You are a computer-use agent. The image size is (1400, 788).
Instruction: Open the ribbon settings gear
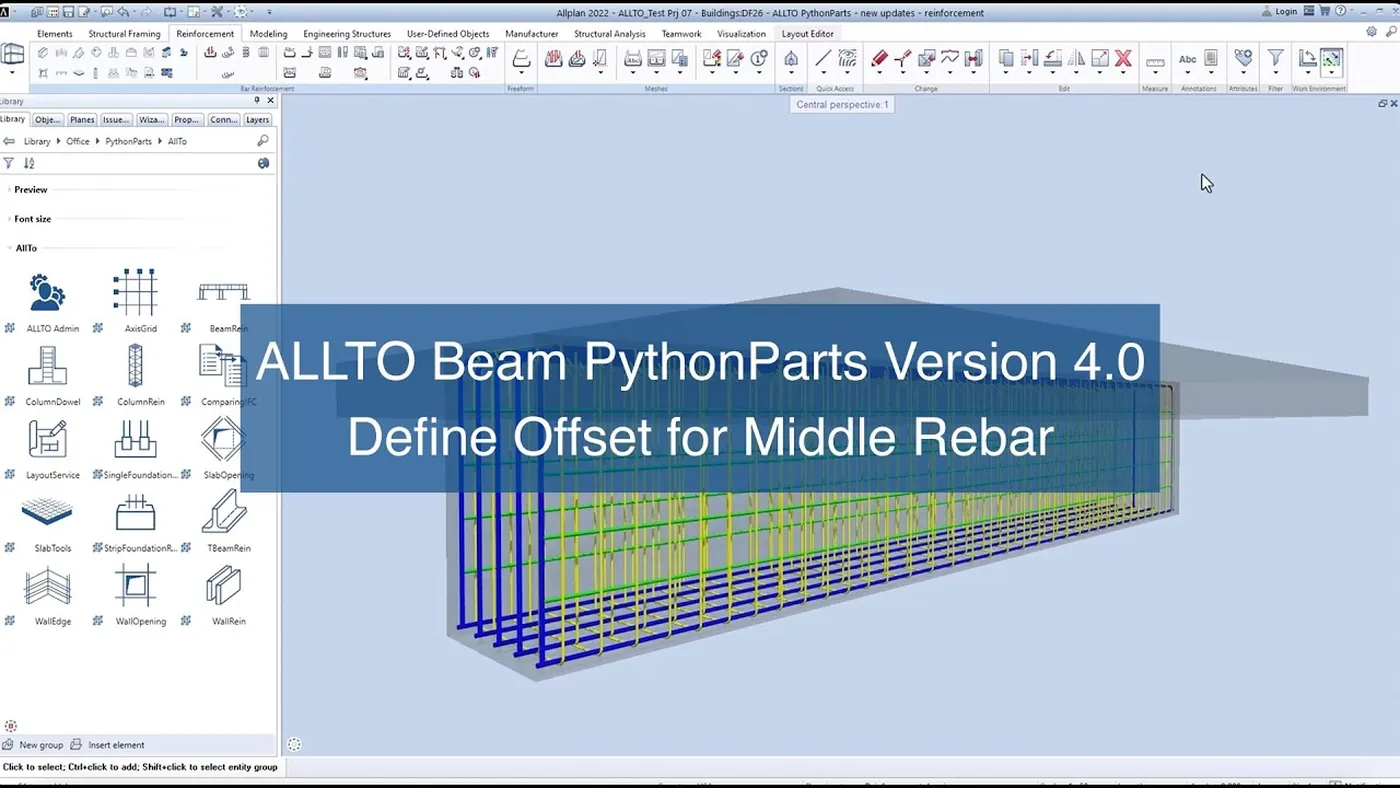tap(1371, 32)
